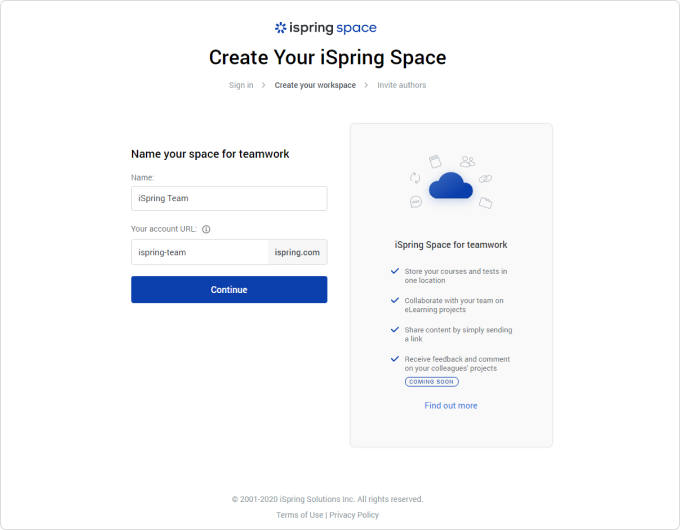Click the chain link icon beside cloud
This screenshot has width=680, height=530.
pyautogui.click(x=486, y=178)
